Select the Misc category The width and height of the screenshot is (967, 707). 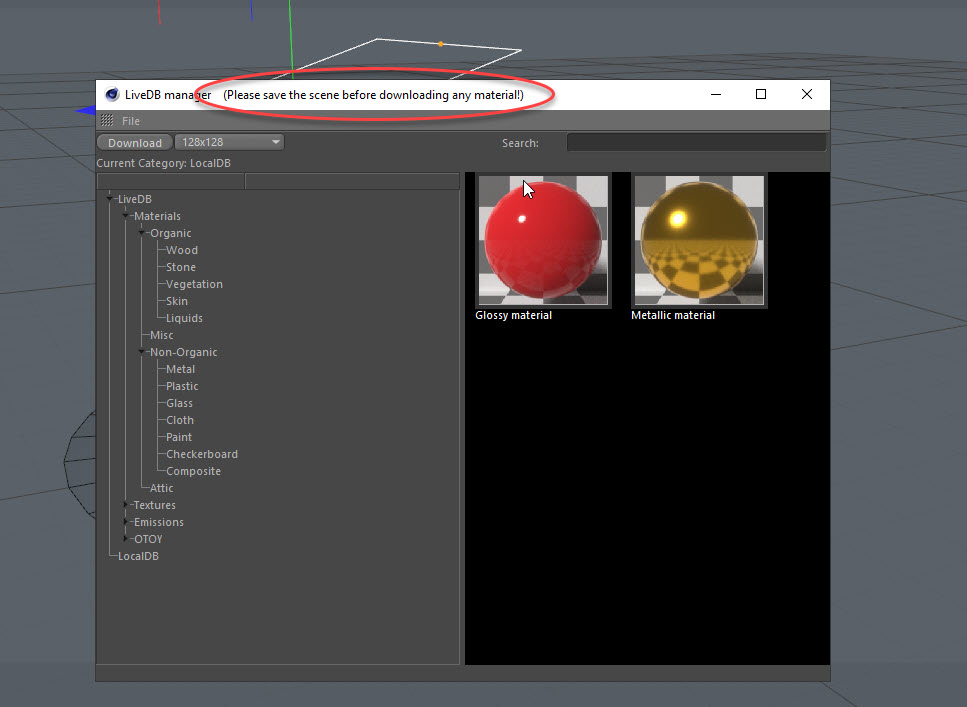coord(162,335)
